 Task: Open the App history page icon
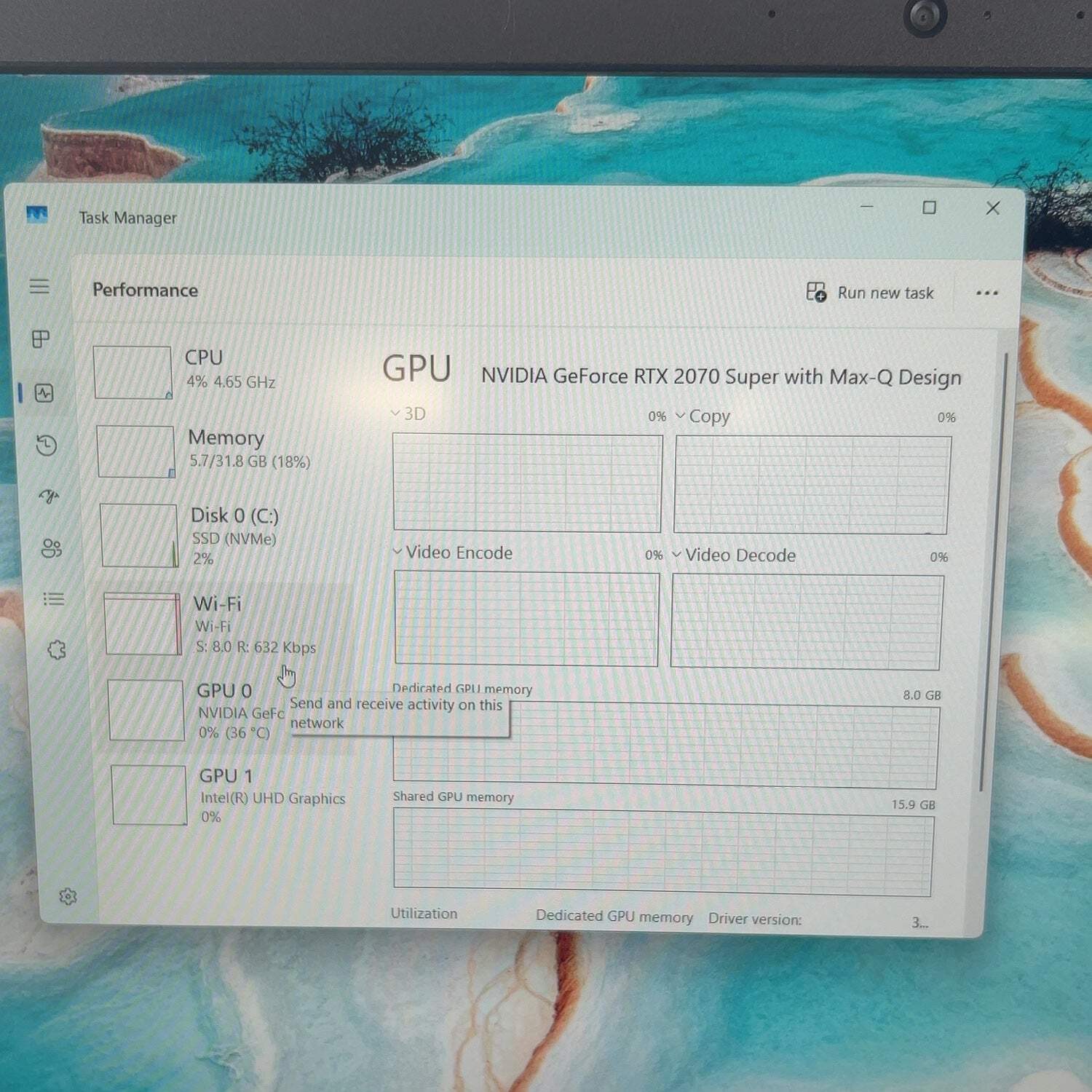(47, 445)
